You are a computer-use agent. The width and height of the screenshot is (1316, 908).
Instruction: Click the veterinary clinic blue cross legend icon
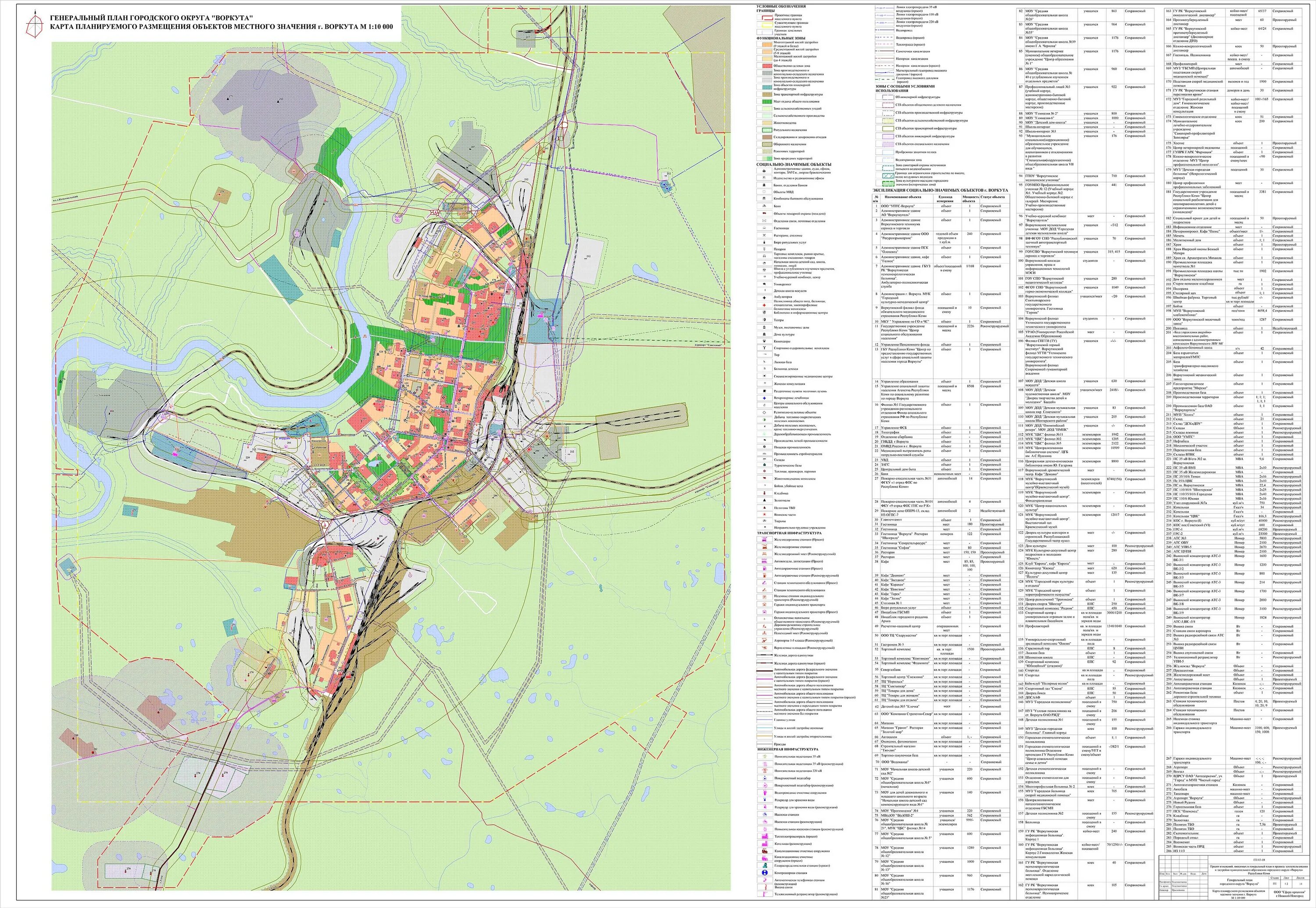765,398
